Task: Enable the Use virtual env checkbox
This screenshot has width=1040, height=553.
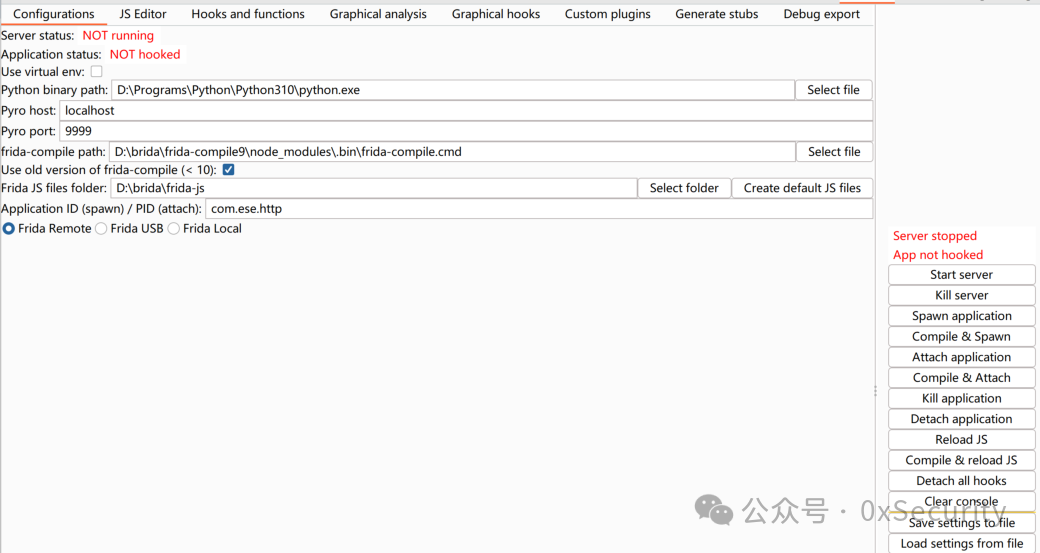Action: [97, 72]
